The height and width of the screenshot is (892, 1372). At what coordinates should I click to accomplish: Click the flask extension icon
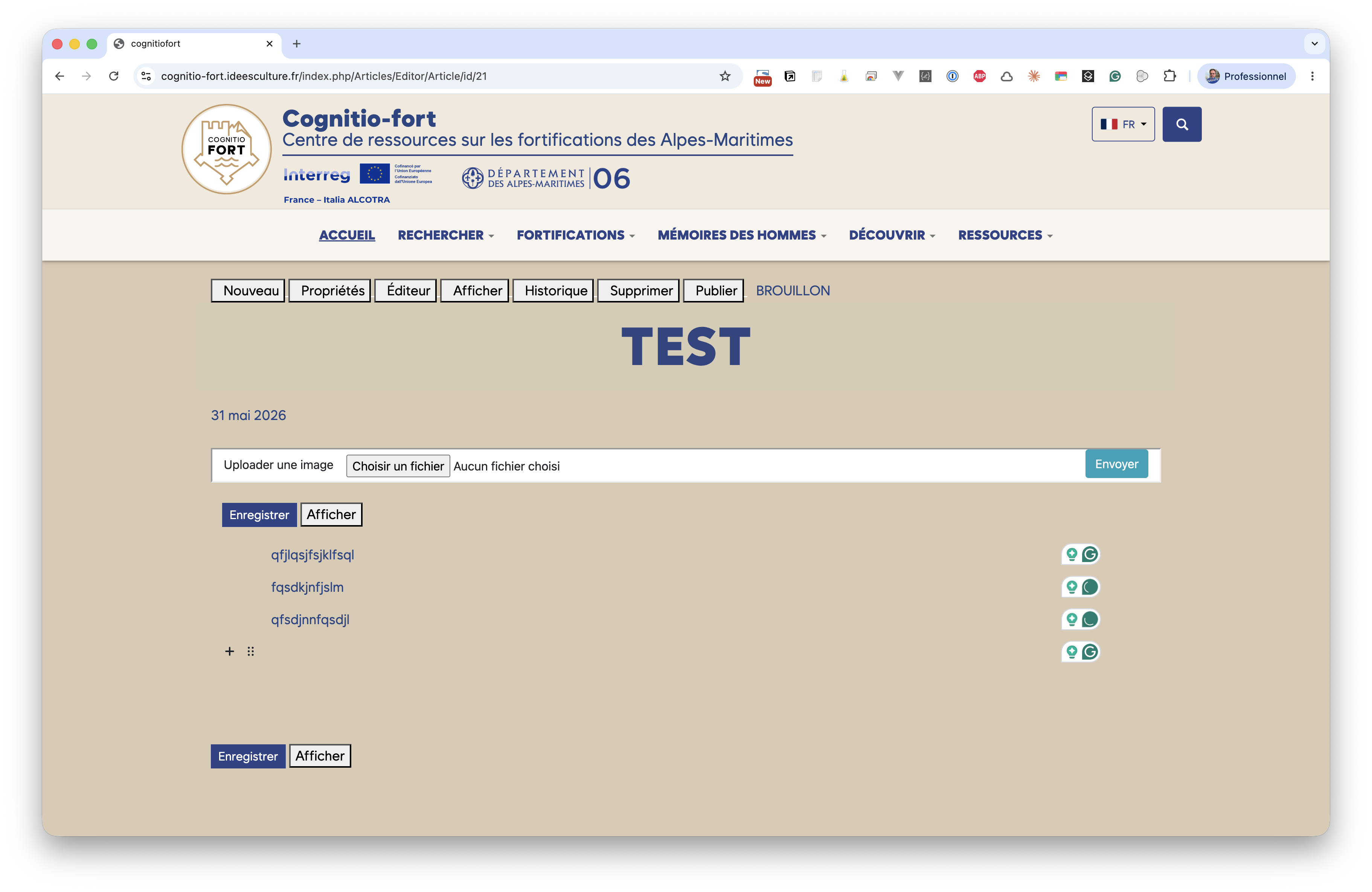click(x=844, y=76)
